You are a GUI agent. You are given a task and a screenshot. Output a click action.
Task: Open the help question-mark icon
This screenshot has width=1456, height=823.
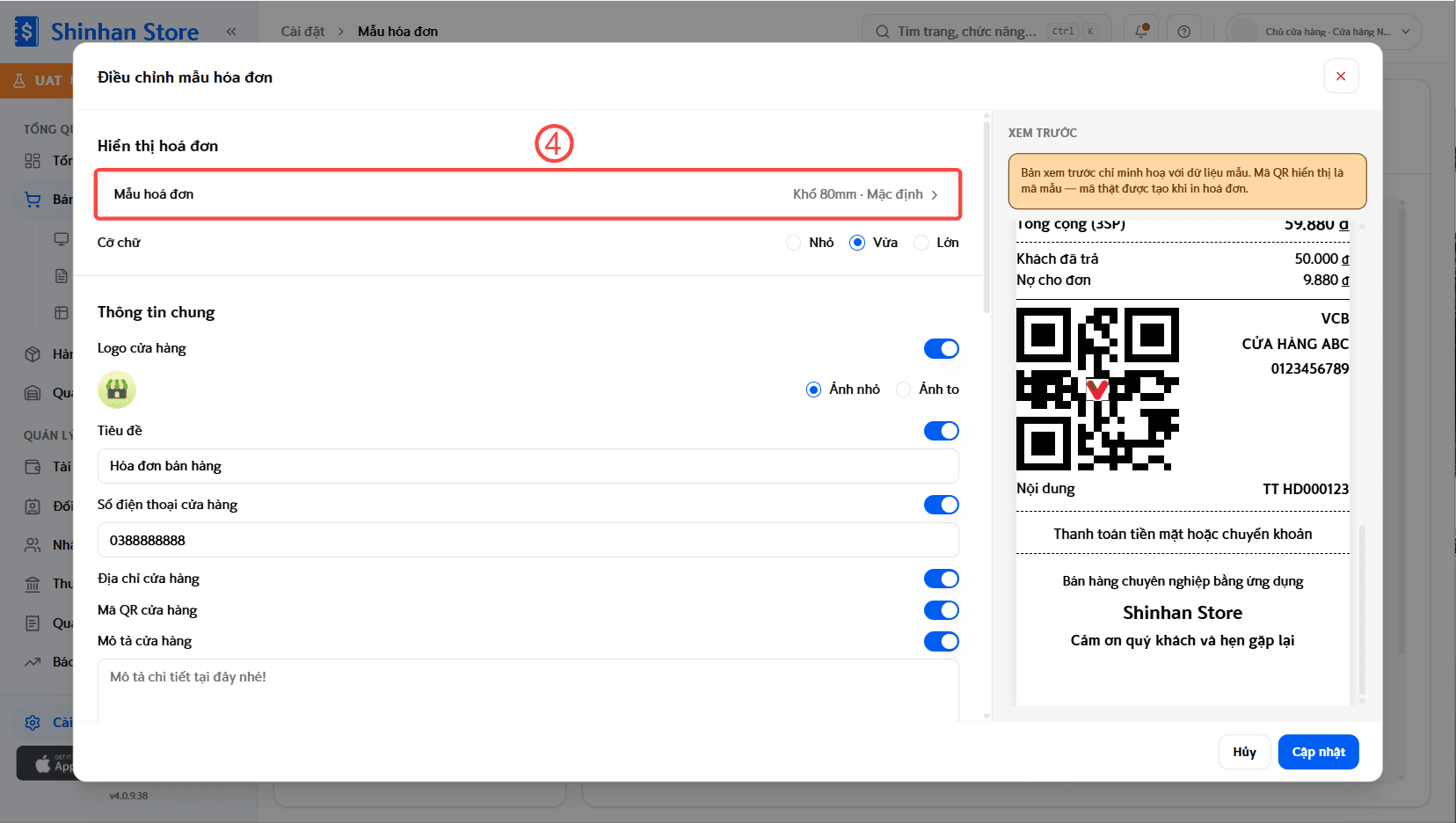click(x=1184, y=32)
